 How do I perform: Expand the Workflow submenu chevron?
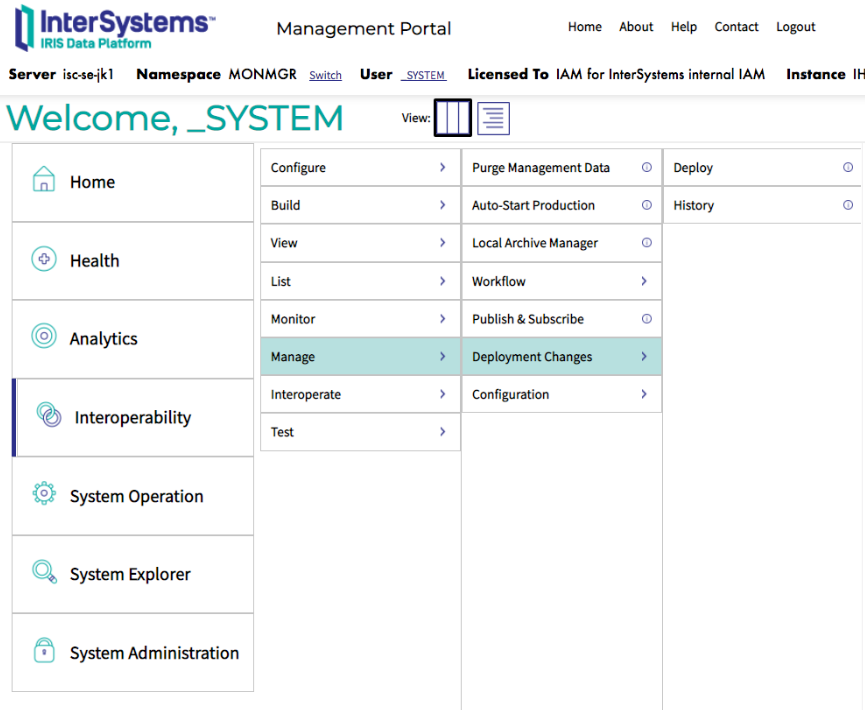(x=644, y=282)
